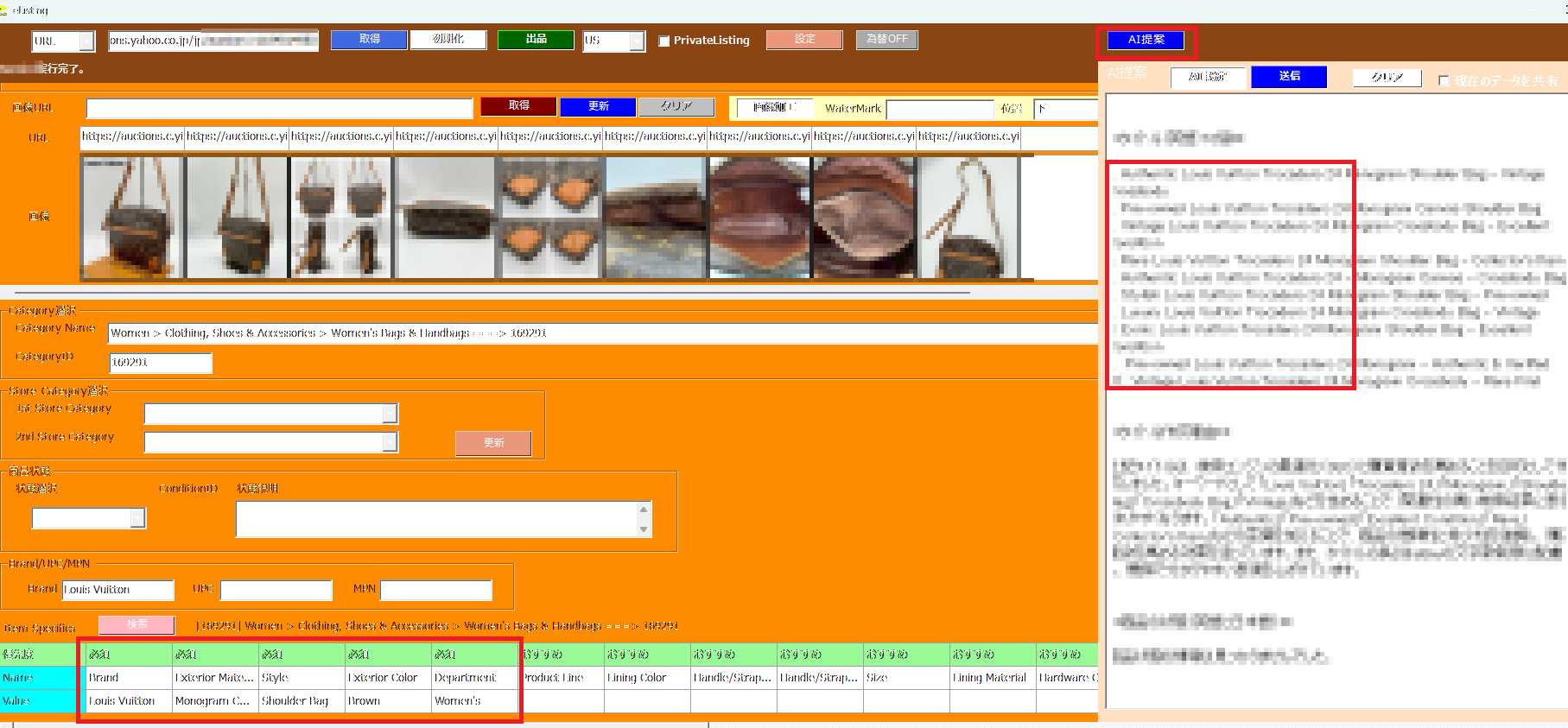Expand the 2nd Store Category dropdown
This screenshot has width=1568, height=728.
click(x=390, y=442)
